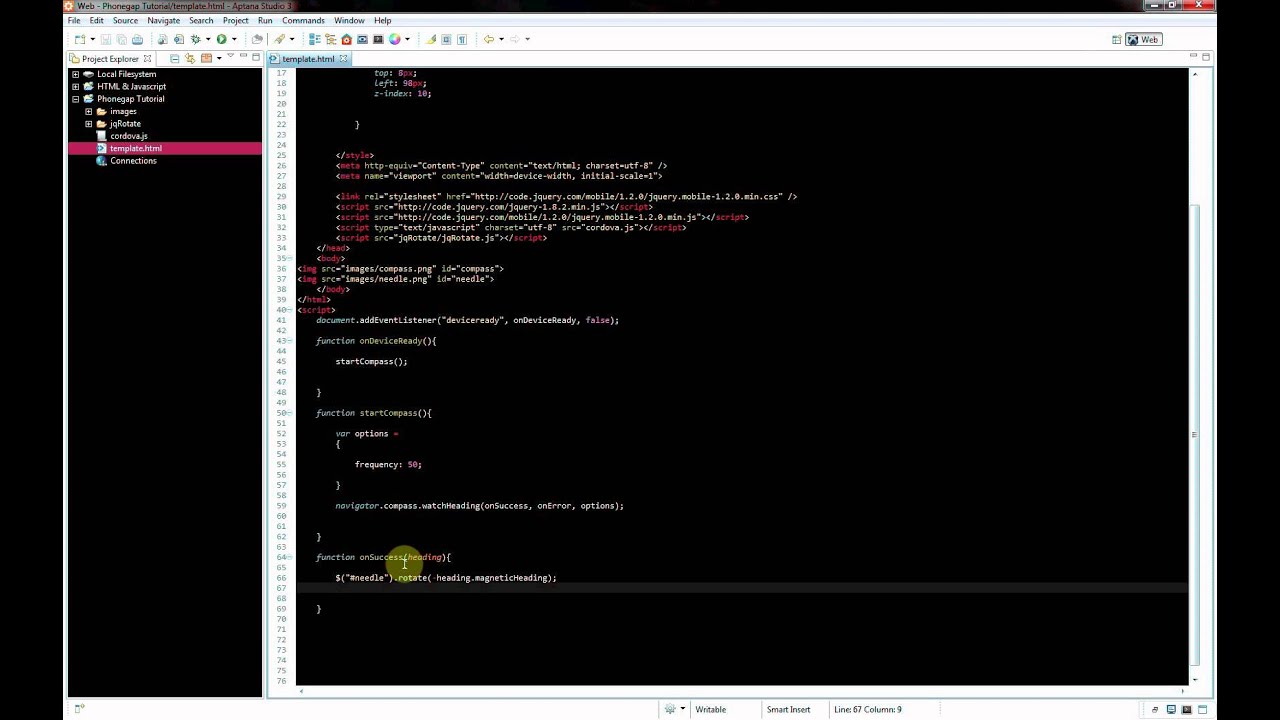Click the vertical scrollbar in the editor
Screen dimensions: 1280x720
pyautogui.click(x=1194, y=435)
